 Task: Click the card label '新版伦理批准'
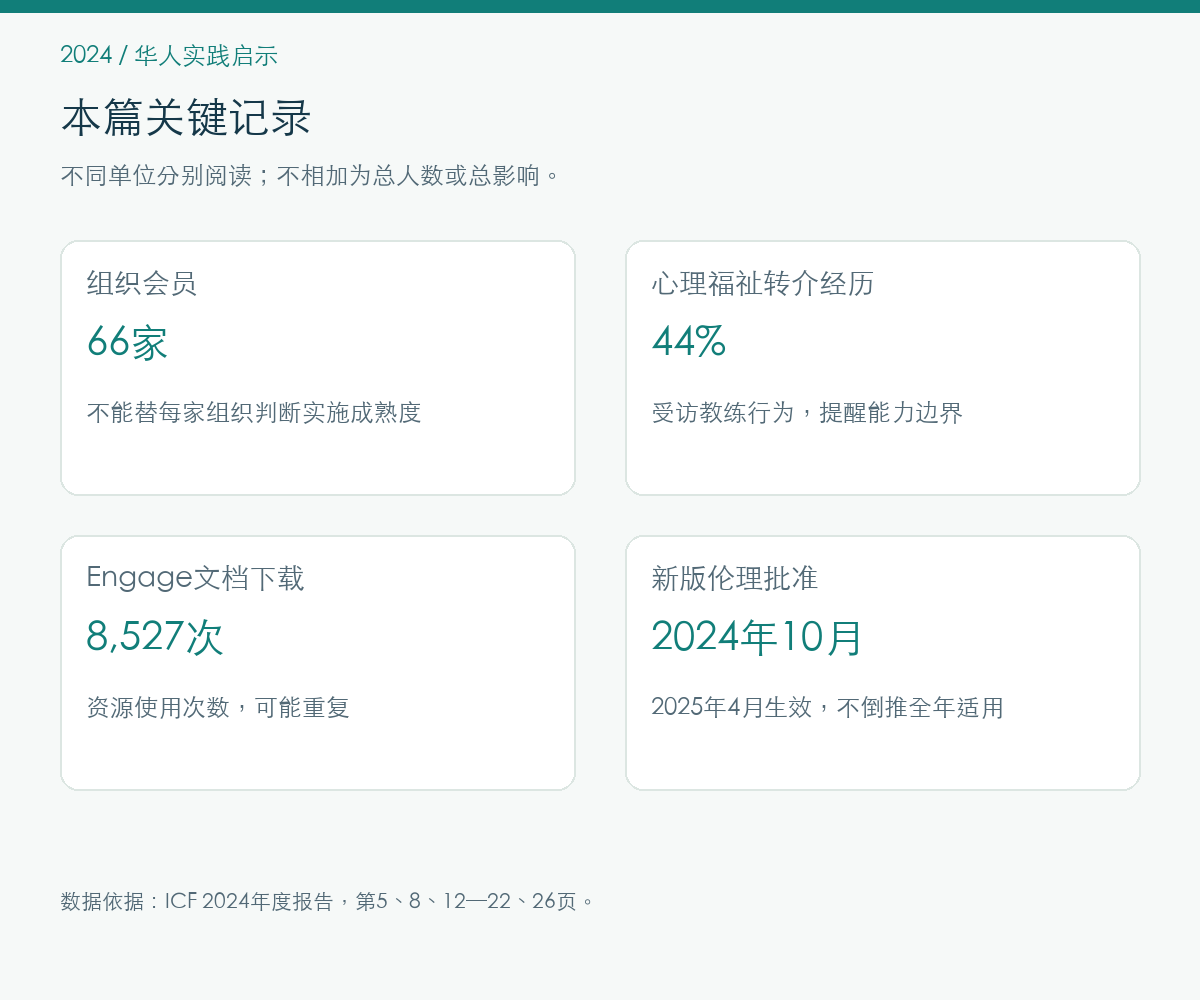735,578
